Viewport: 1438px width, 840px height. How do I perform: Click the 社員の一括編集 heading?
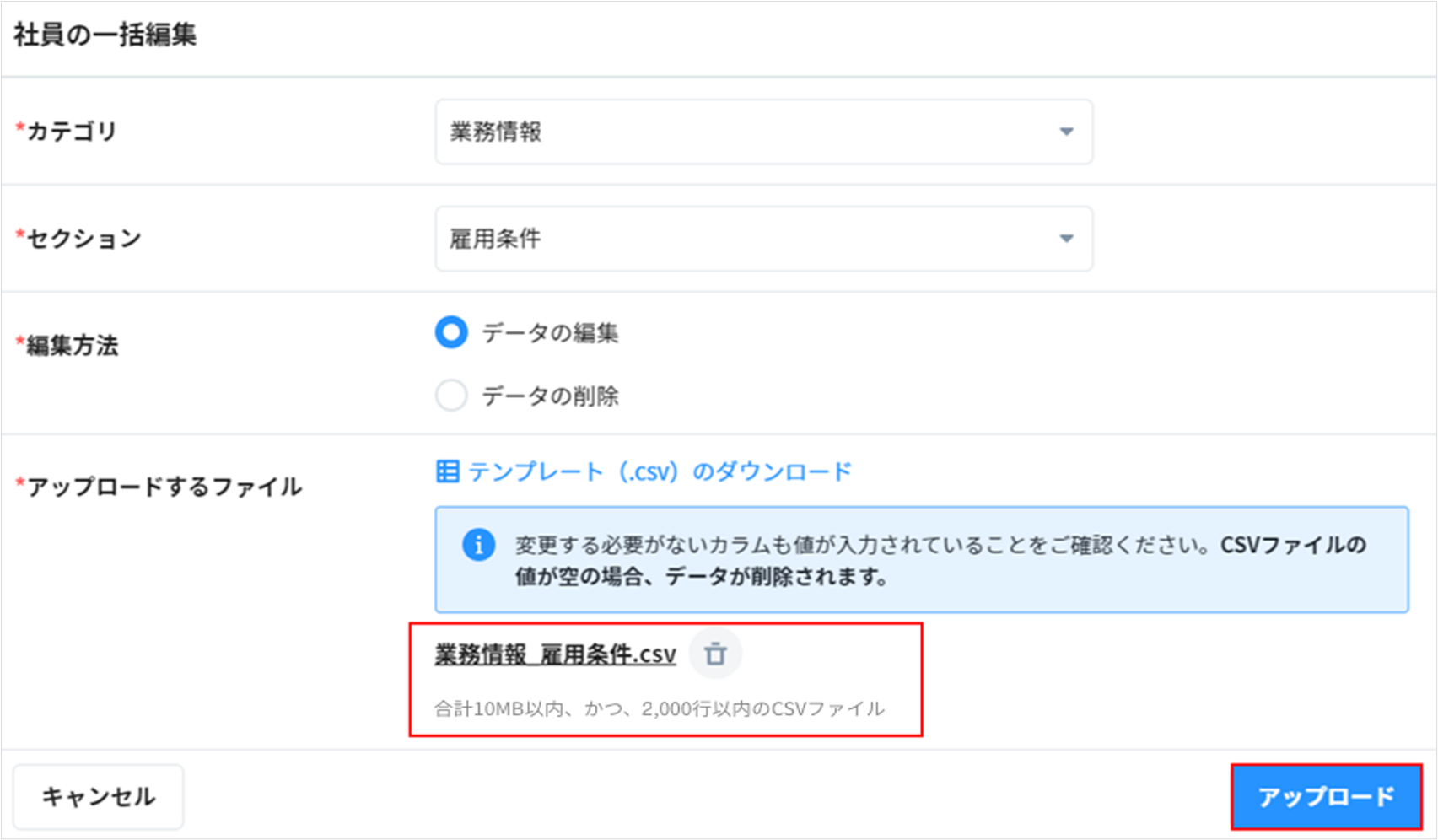(105, 35)
